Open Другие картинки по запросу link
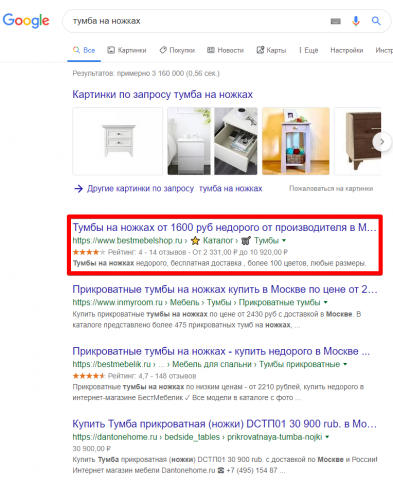393x480 pixels. [175, 189]
